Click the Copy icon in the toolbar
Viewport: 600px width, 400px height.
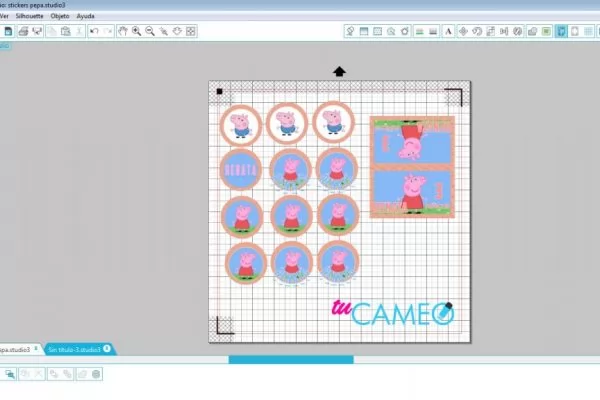coord(52,31)
